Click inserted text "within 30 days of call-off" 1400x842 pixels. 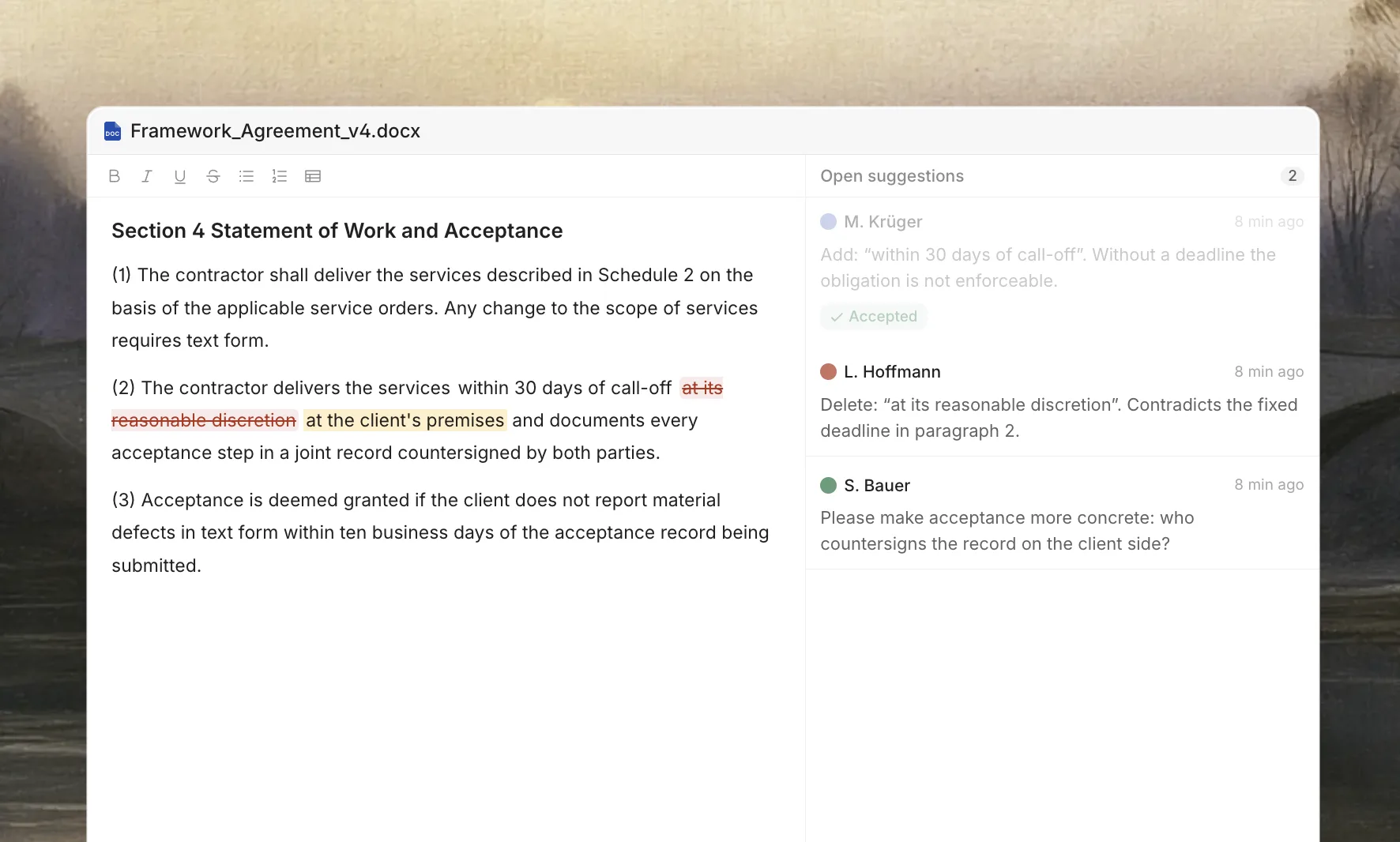click(565, 388)
